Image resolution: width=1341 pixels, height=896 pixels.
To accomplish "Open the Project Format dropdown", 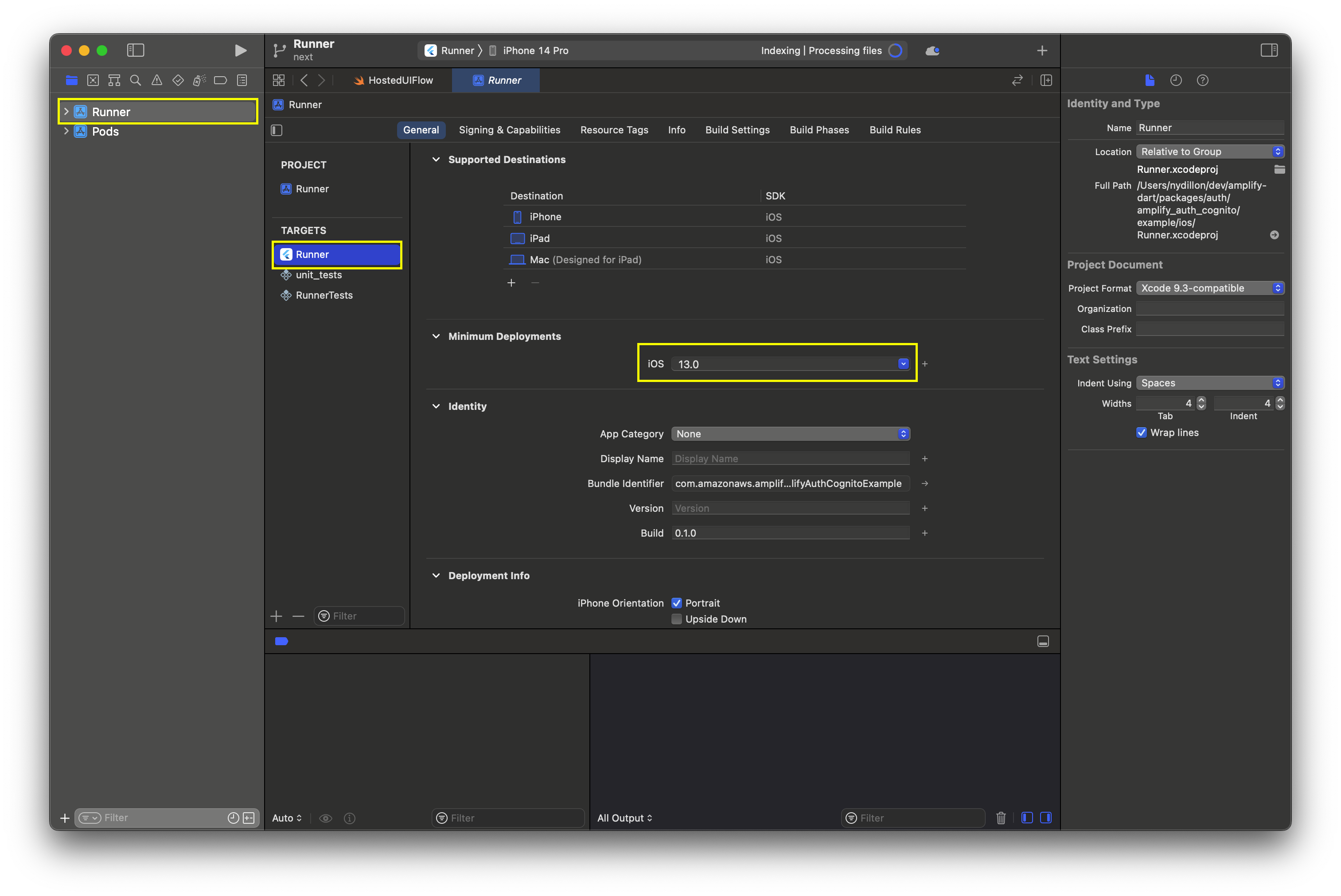I will tap(1210, 288).
